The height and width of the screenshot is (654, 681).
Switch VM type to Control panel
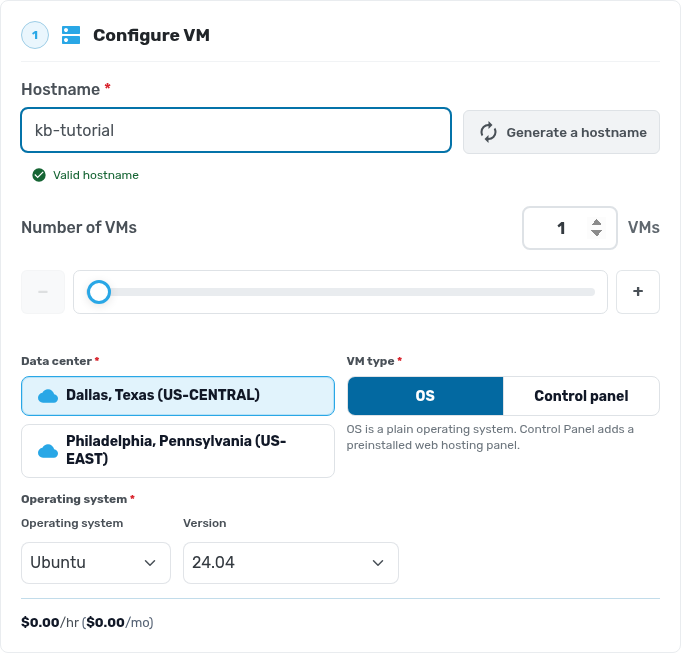pos(581,396)
